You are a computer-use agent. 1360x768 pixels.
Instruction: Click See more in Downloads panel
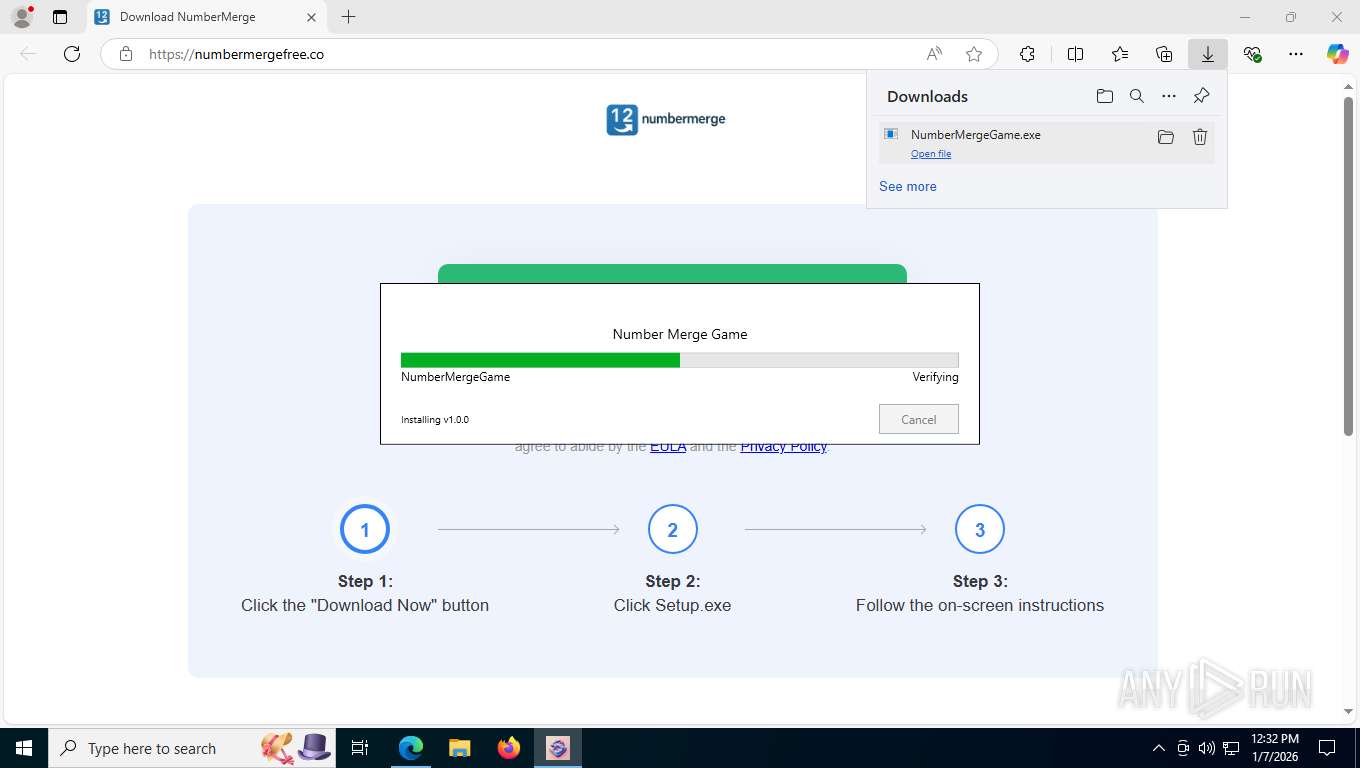coord(908,186)
